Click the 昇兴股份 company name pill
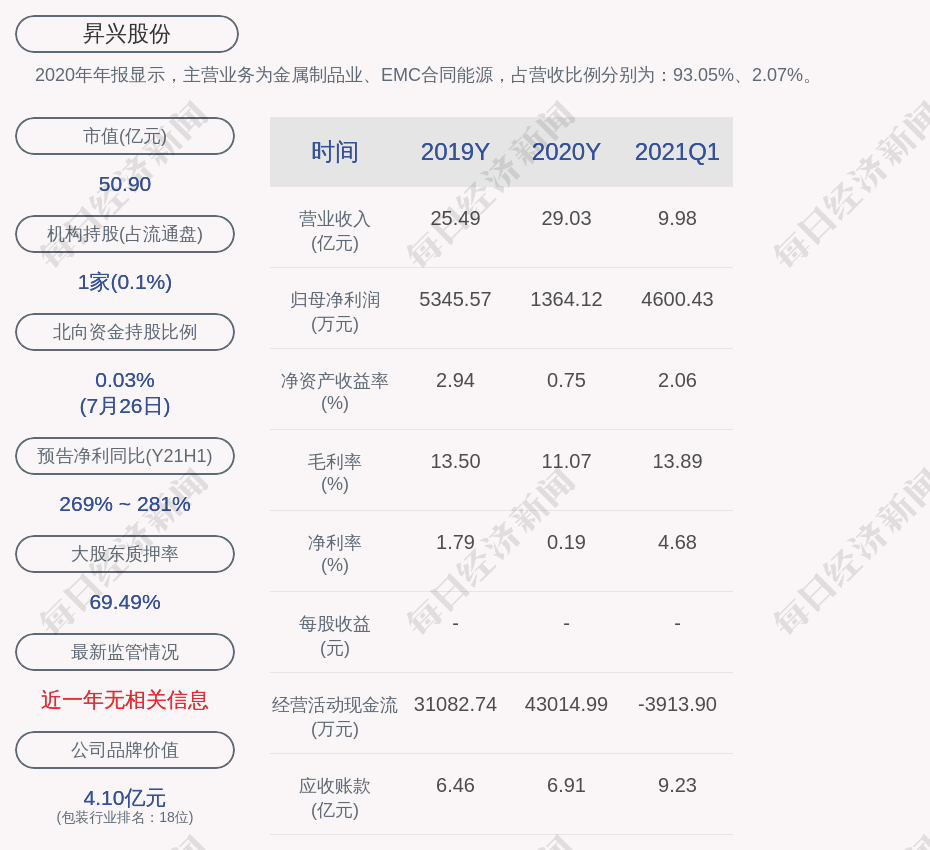The height and width of the screenshot is (850, 930). click(x=126, y=34)
